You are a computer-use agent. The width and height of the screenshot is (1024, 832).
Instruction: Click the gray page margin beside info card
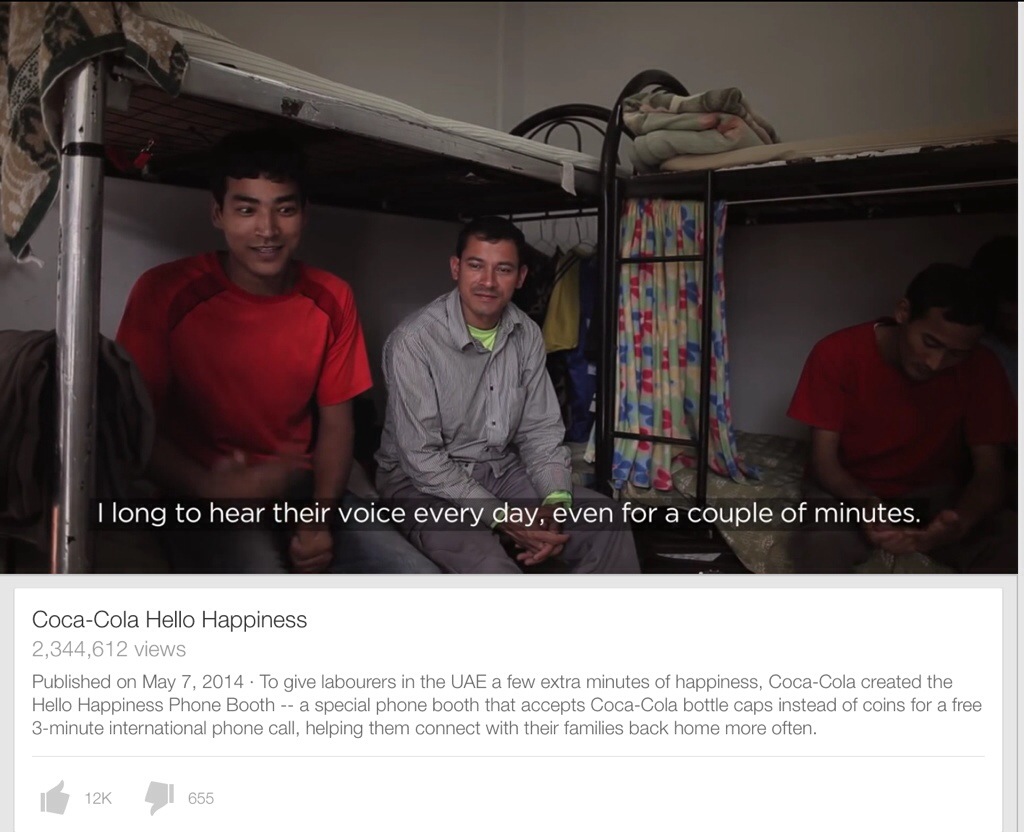(x=1012, y=709)
